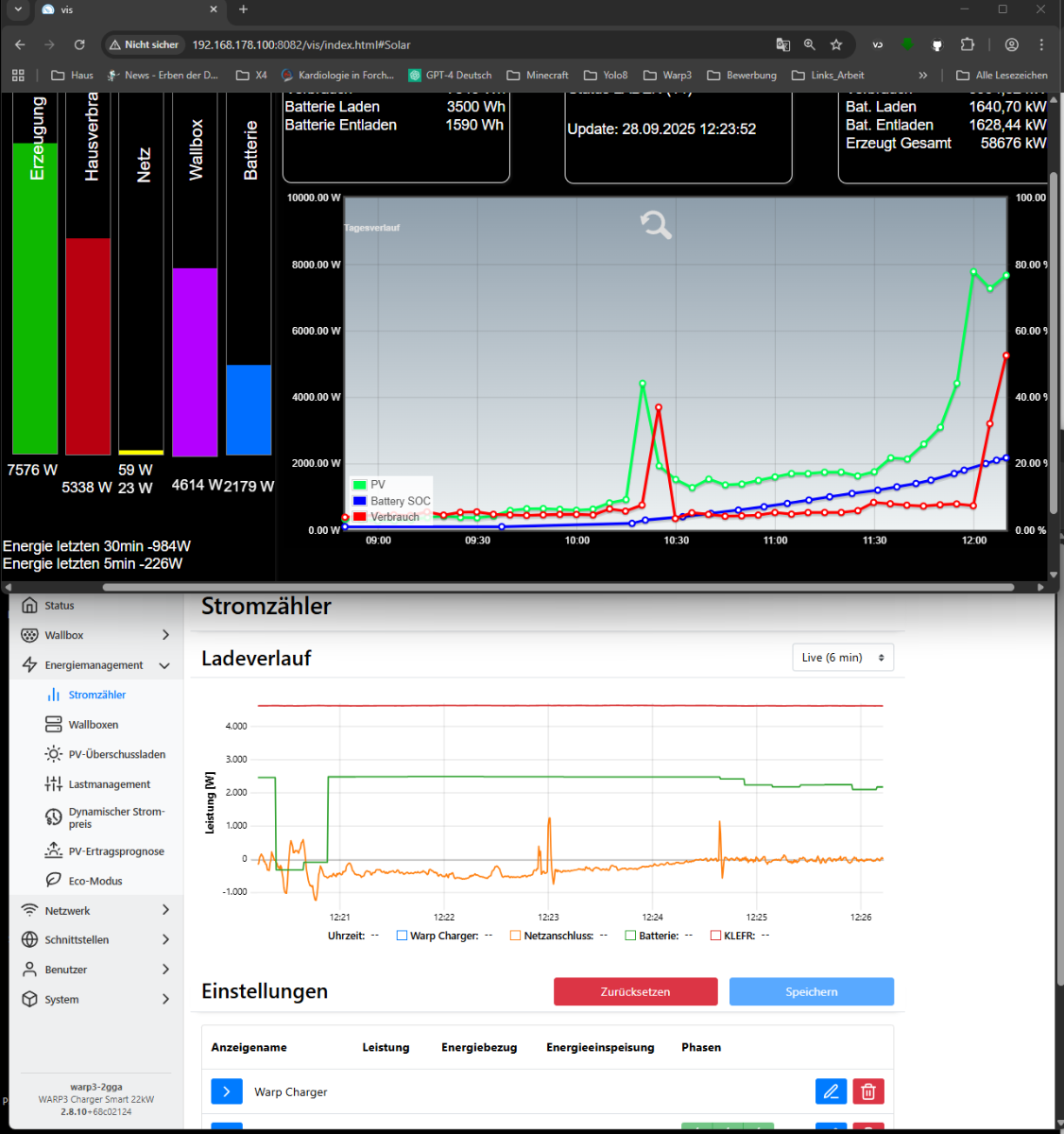Toggle the Netzanschluss series in legend
Image resolution: width=1064 pixels, height=1134 pixels.
click(515, 936)
